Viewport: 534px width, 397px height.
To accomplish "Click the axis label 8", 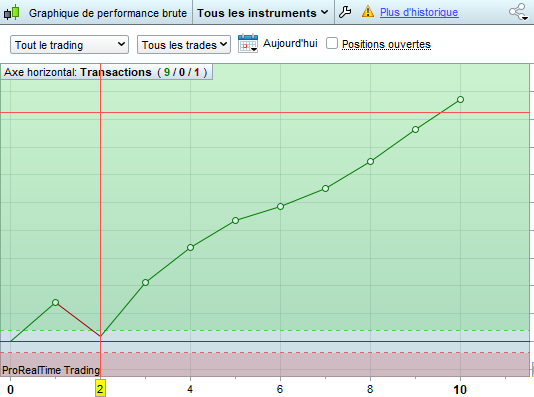I will point(370,389).
